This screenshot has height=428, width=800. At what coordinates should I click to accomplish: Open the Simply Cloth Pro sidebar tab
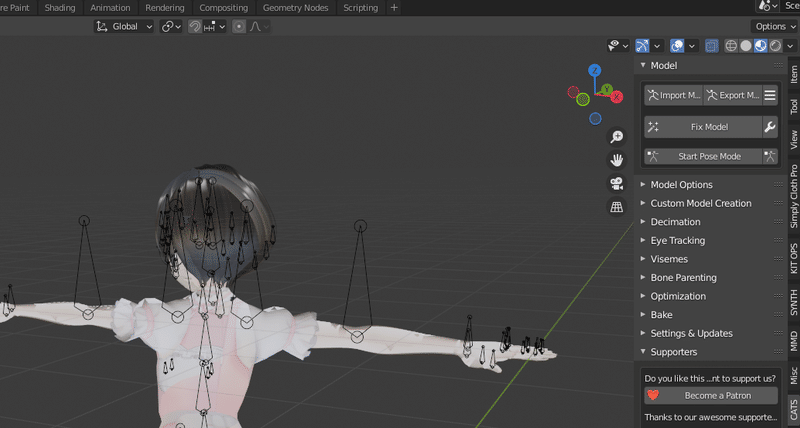tap(794, 196)
